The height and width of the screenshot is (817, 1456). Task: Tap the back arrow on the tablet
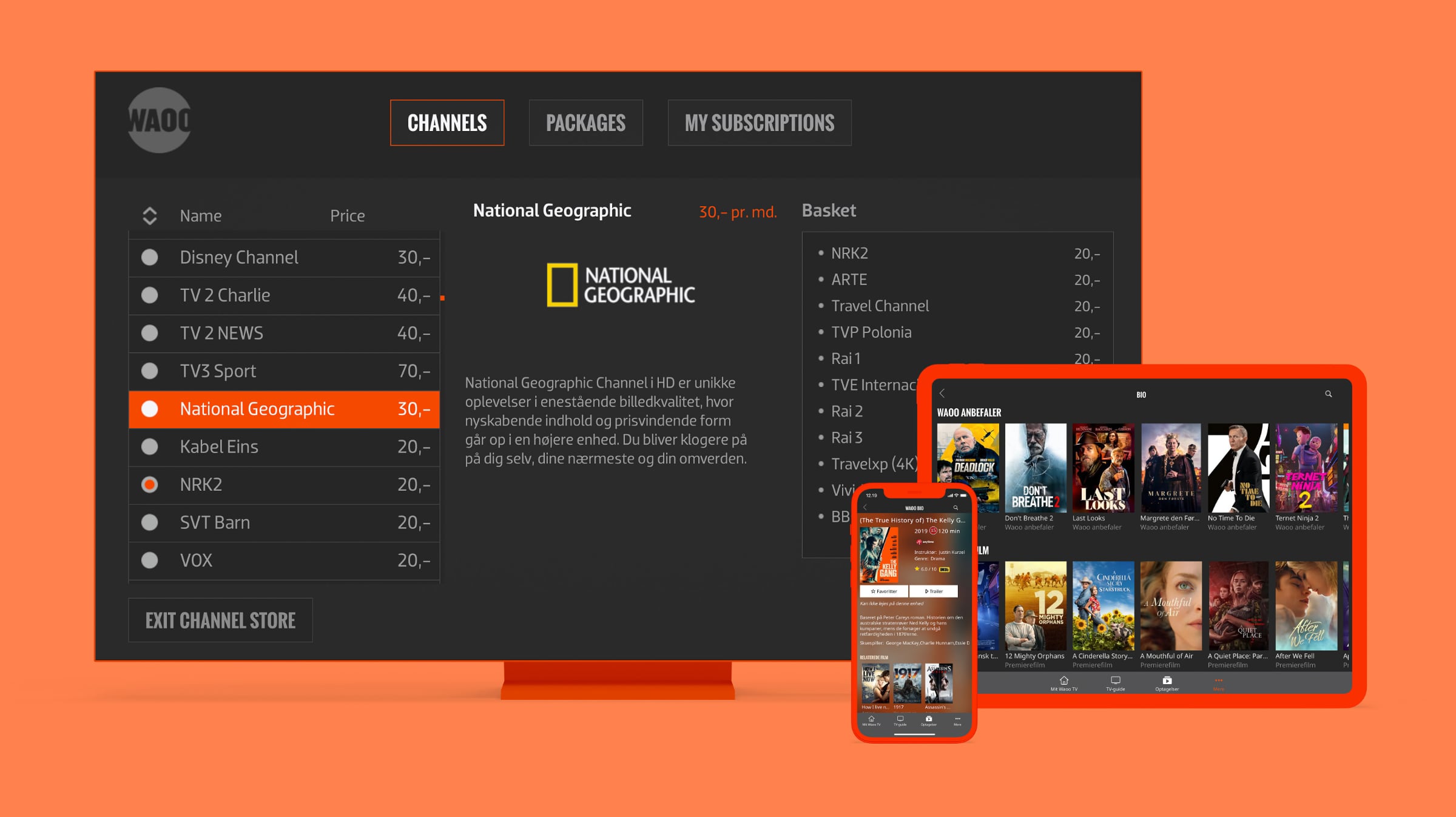(x=942, y=394)
